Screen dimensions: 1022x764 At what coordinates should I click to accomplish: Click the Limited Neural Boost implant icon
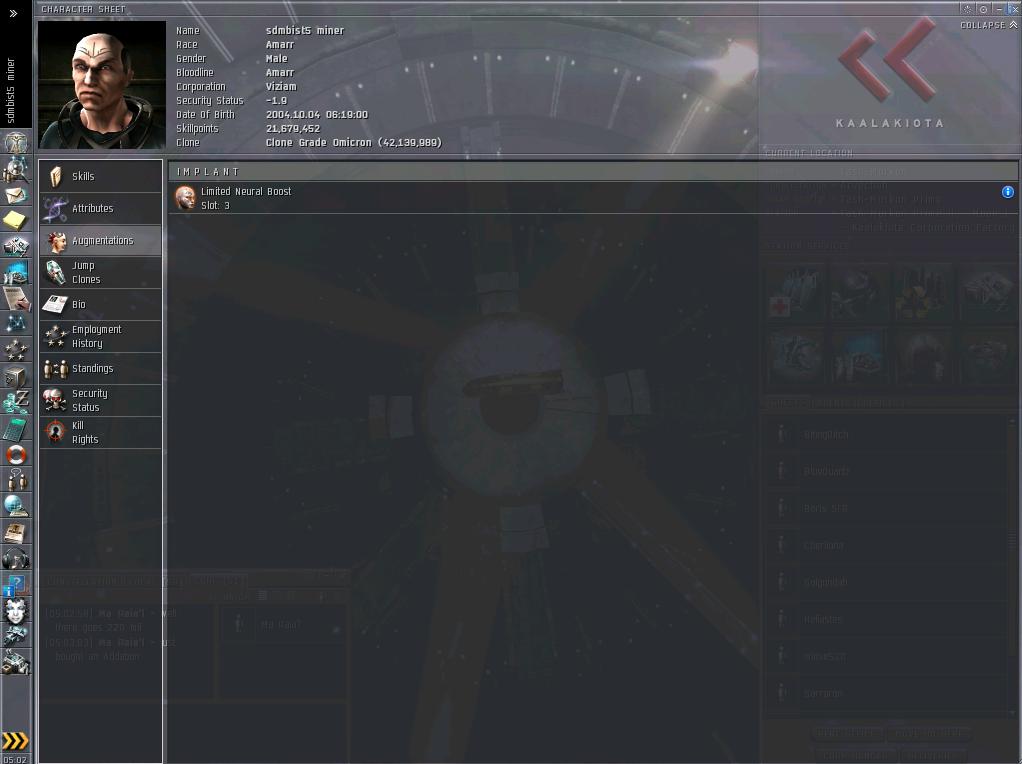coord(185,198)
